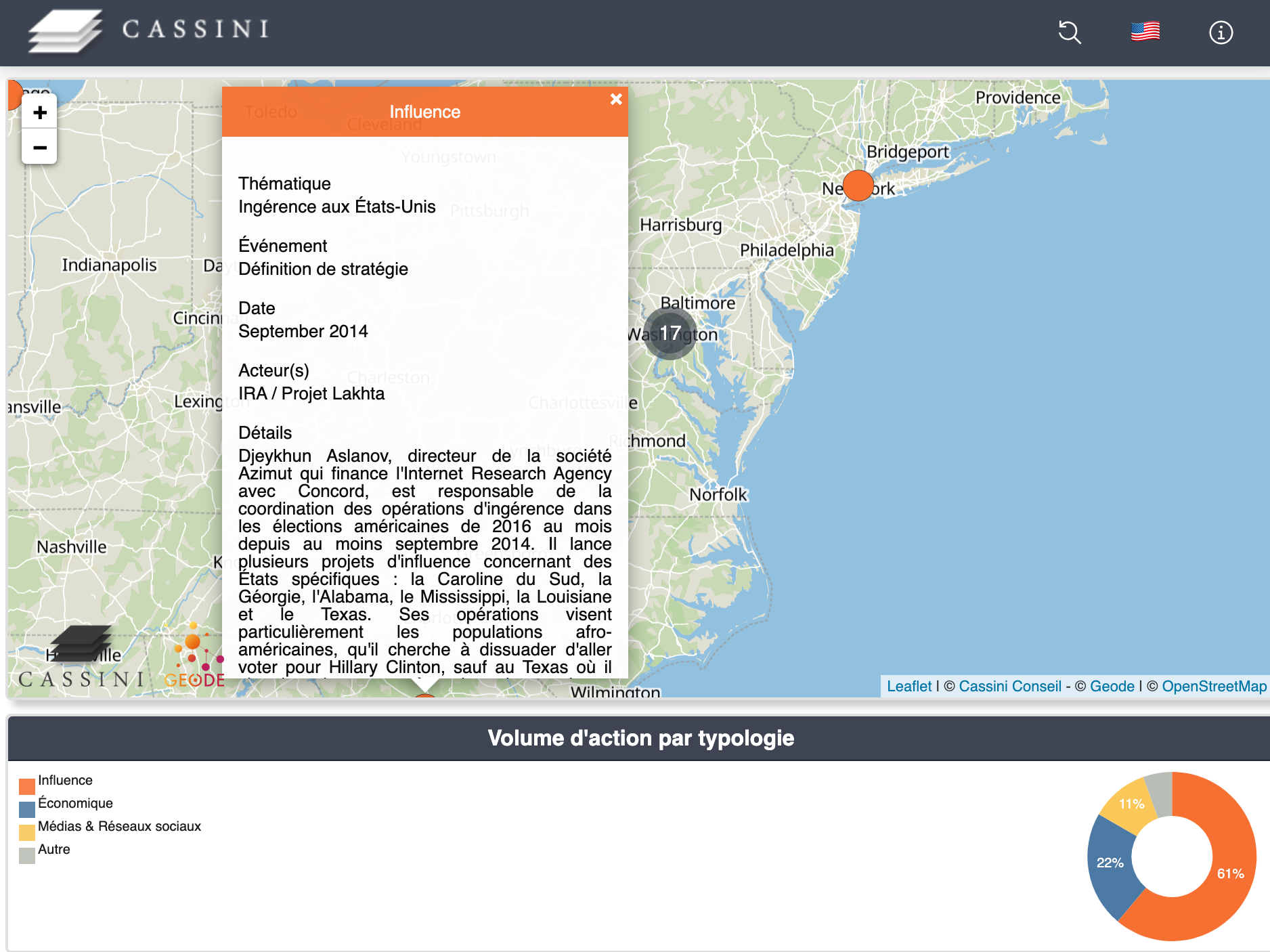Open the Geode attribution link
The width and height of the screenshot is (1270, 952).
point(1112,686)
